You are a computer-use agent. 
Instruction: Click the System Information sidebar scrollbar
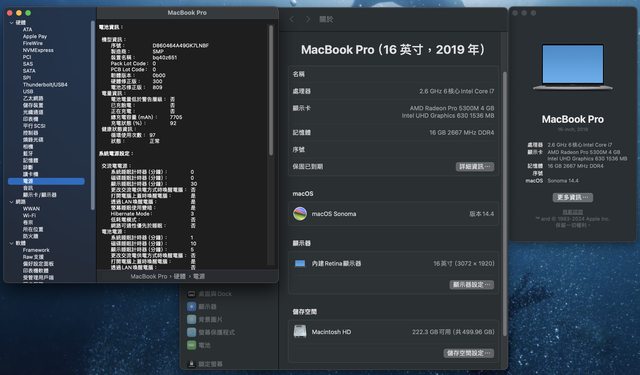pyautogui.click(x=93, y=115)
